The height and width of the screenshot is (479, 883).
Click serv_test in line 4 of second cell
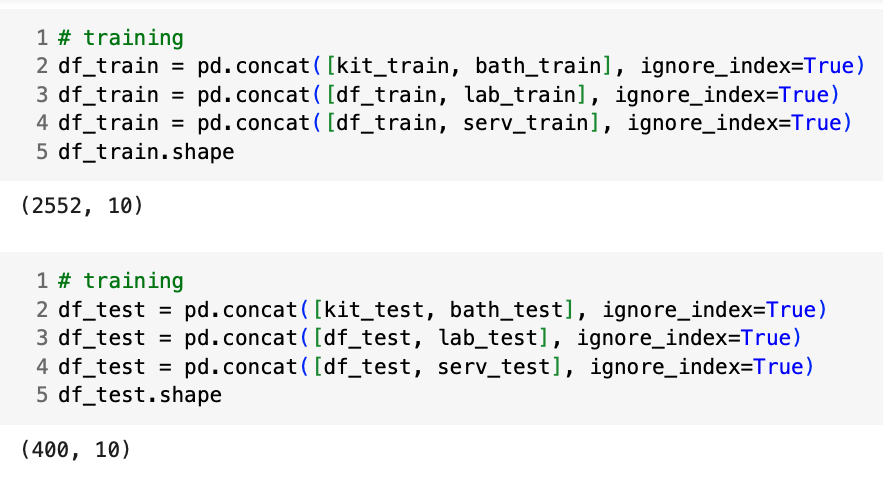click(494, 367)
